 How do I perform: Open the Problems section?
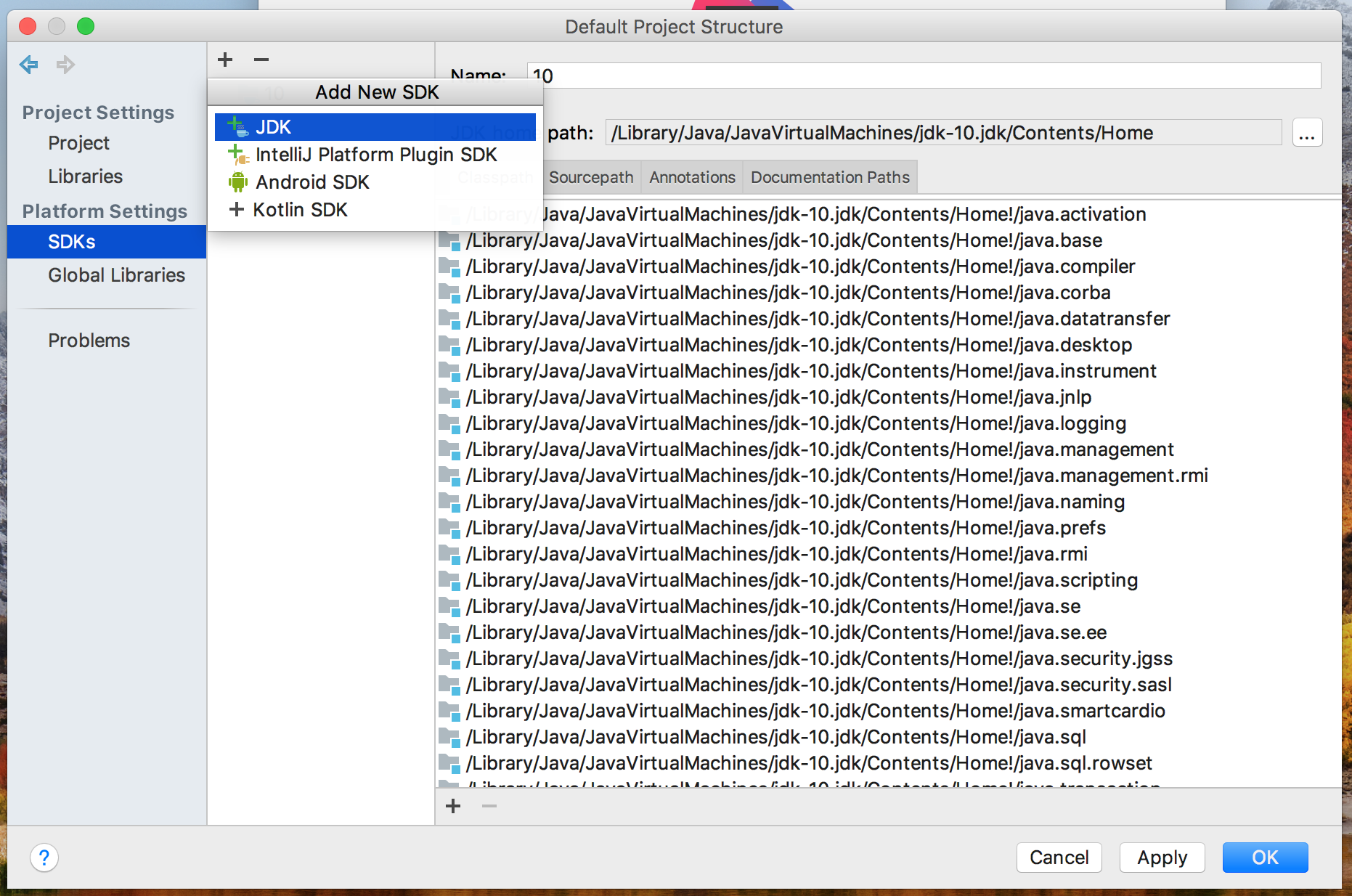click(x=89, y=341)
